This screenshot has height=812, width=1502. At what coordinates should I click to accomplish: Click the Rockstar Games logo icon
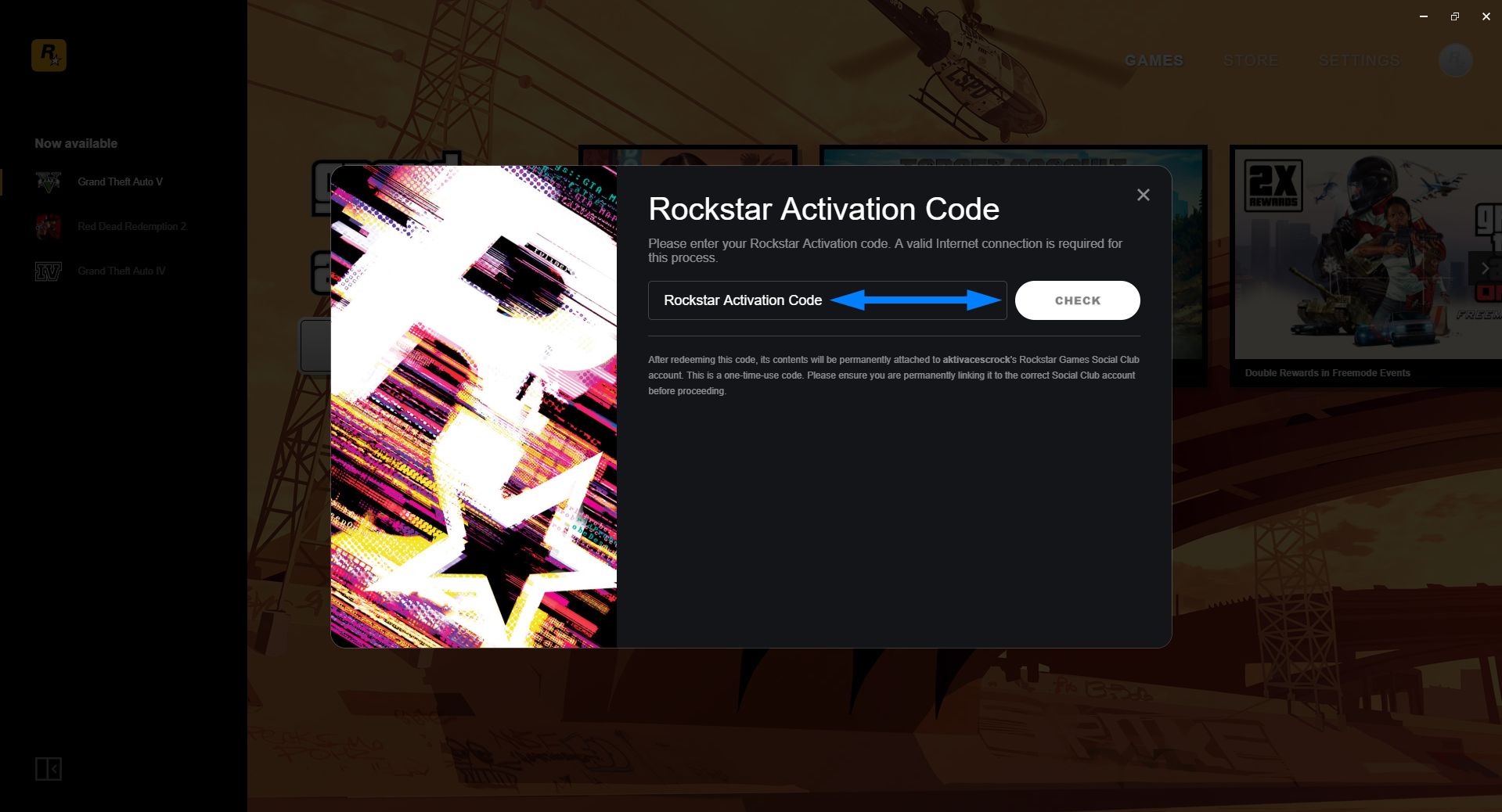pyautogui.click(x=49, y=56)
